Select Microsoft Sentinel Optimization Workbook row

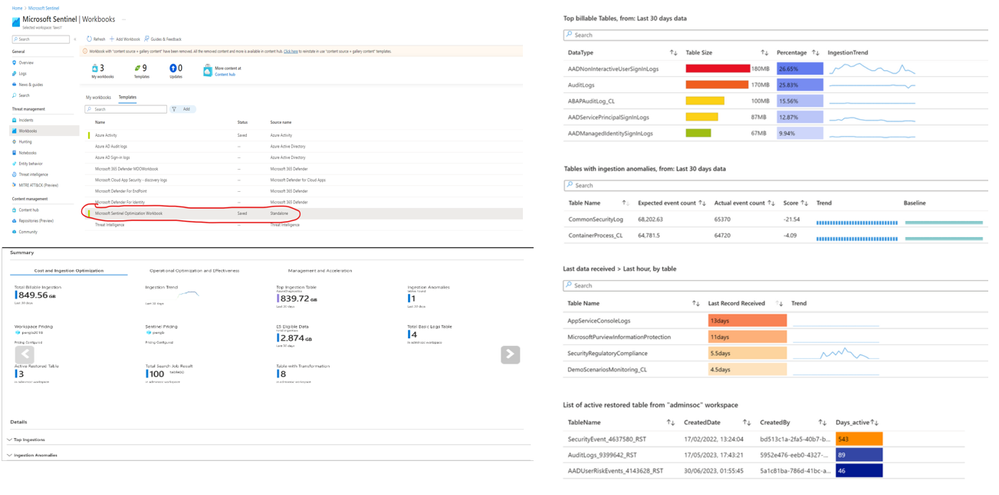(304, 213)
